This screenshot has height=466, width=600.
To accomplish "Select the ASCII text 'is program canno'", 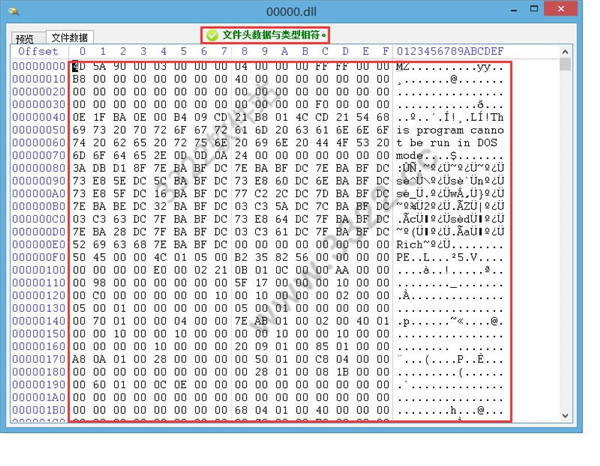I will coord(450,130).
